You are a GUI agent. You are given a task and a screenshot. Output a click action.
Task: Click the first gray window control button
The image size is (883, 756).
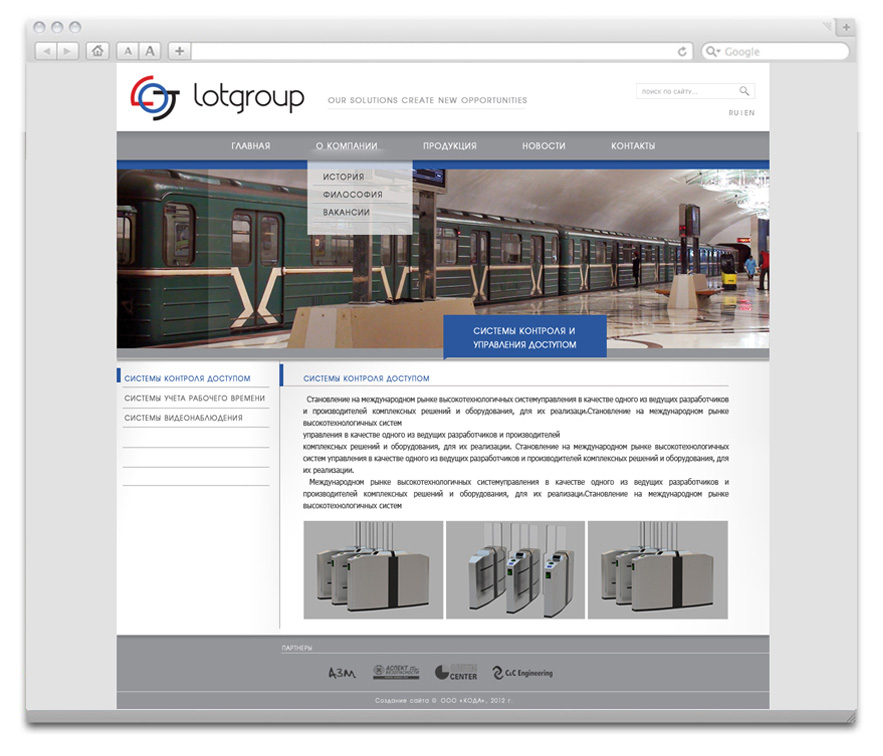tap(39, 27)
